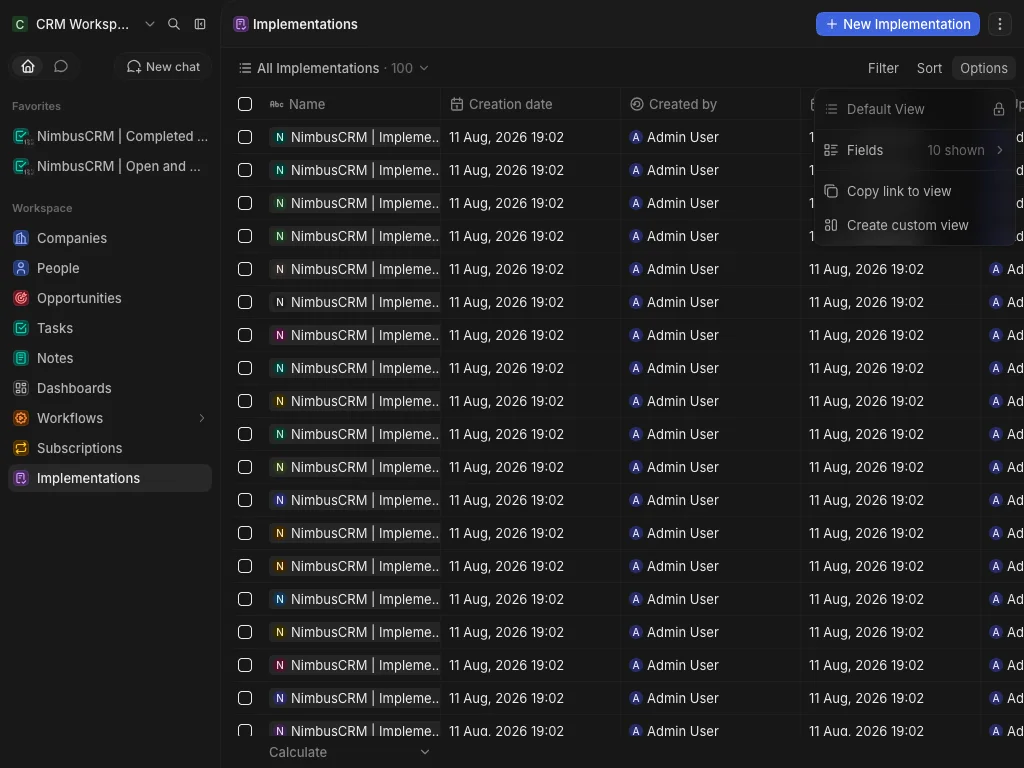
Task: Check the sixth row's checkbox
Action: [x=245, y=302]
